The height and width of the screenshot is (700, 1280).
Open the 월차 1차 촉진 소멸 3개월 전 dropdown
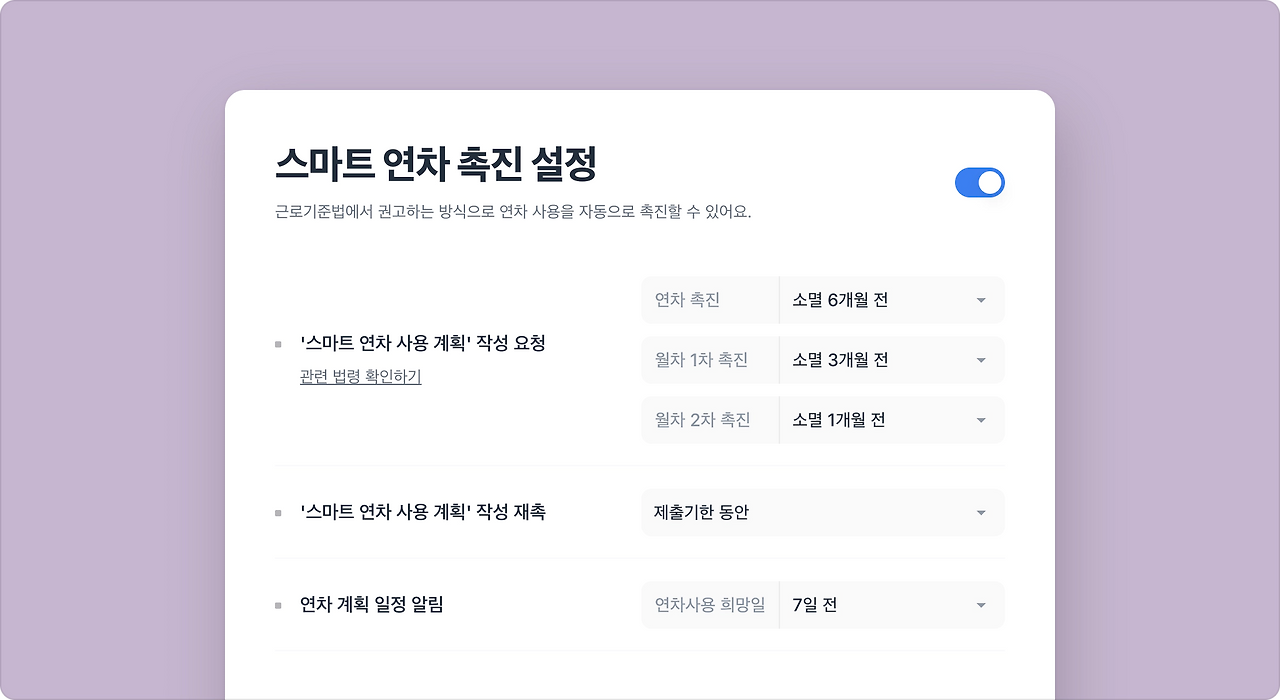[x=892, y=360]
